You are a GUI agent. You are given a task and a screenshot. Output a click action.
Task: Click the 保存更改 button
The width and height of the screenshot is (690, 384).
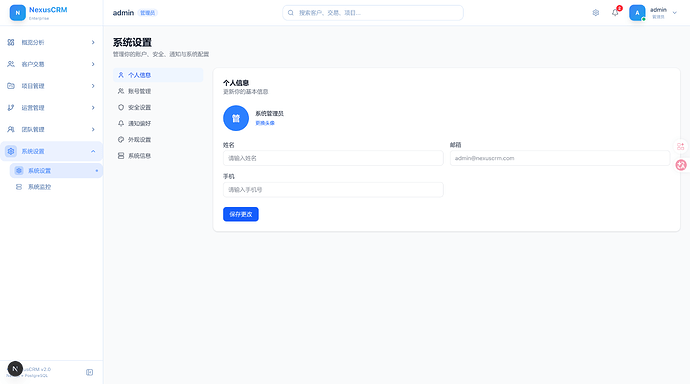click(x=241, y=214)
